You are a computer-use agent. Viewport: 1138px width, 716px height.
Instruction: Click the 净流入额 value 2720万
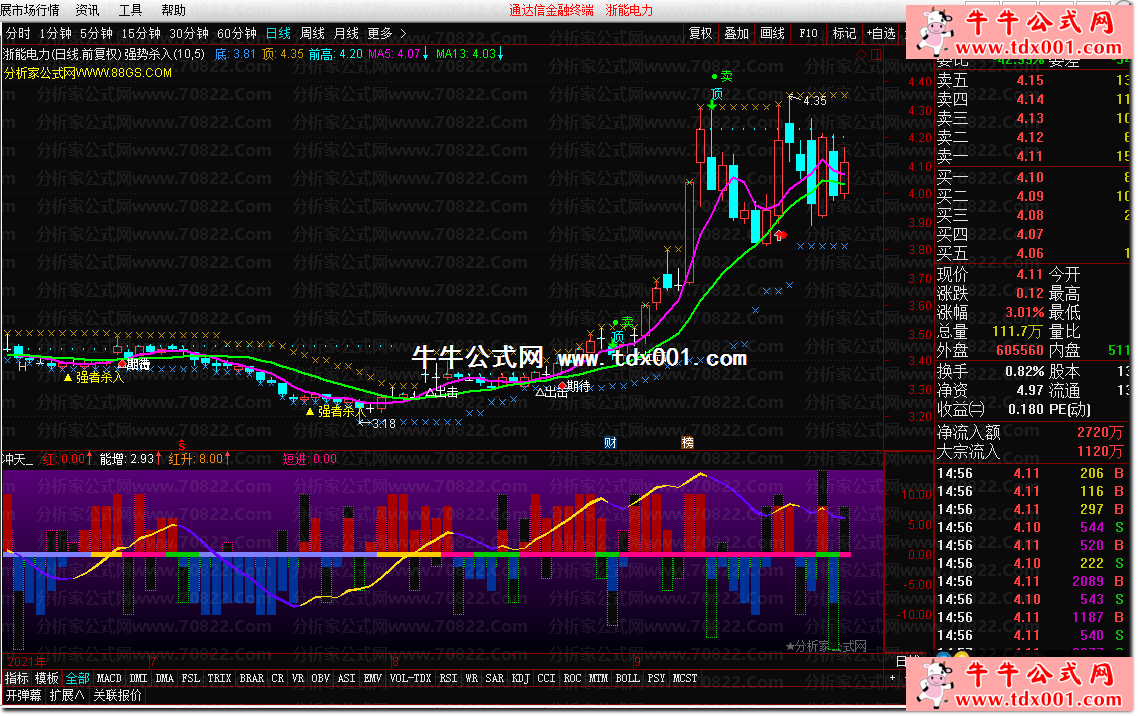[x=1100, y=432]
